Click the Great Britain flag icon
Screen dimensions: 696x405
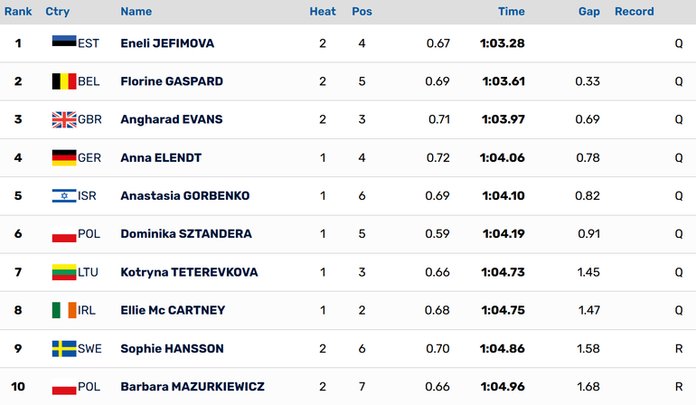point(63,120)
